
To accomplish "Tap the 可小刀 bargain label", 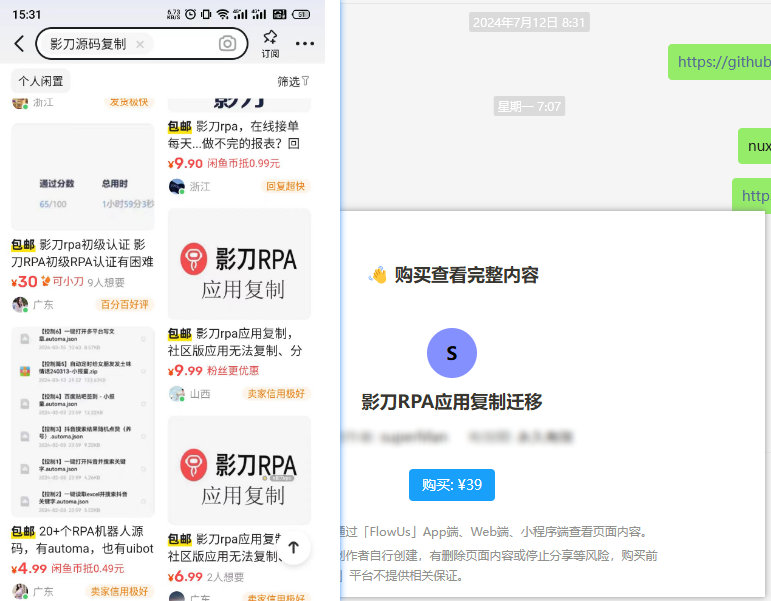I will [x=62, y=281].
